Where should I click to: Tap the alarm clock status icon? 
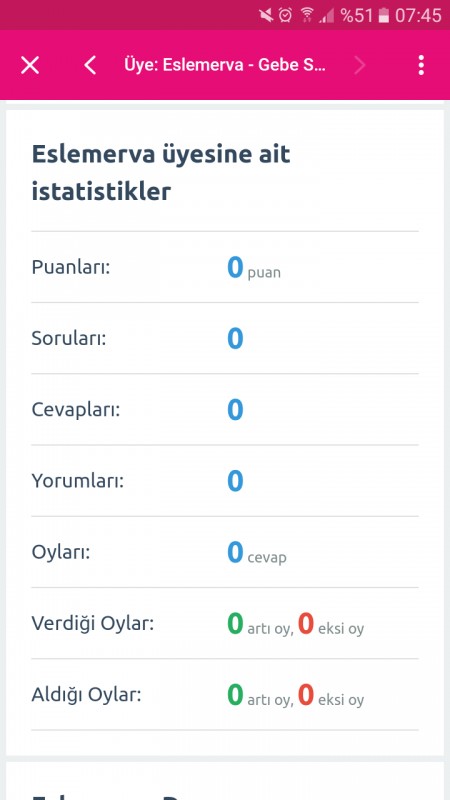point(286,15)
